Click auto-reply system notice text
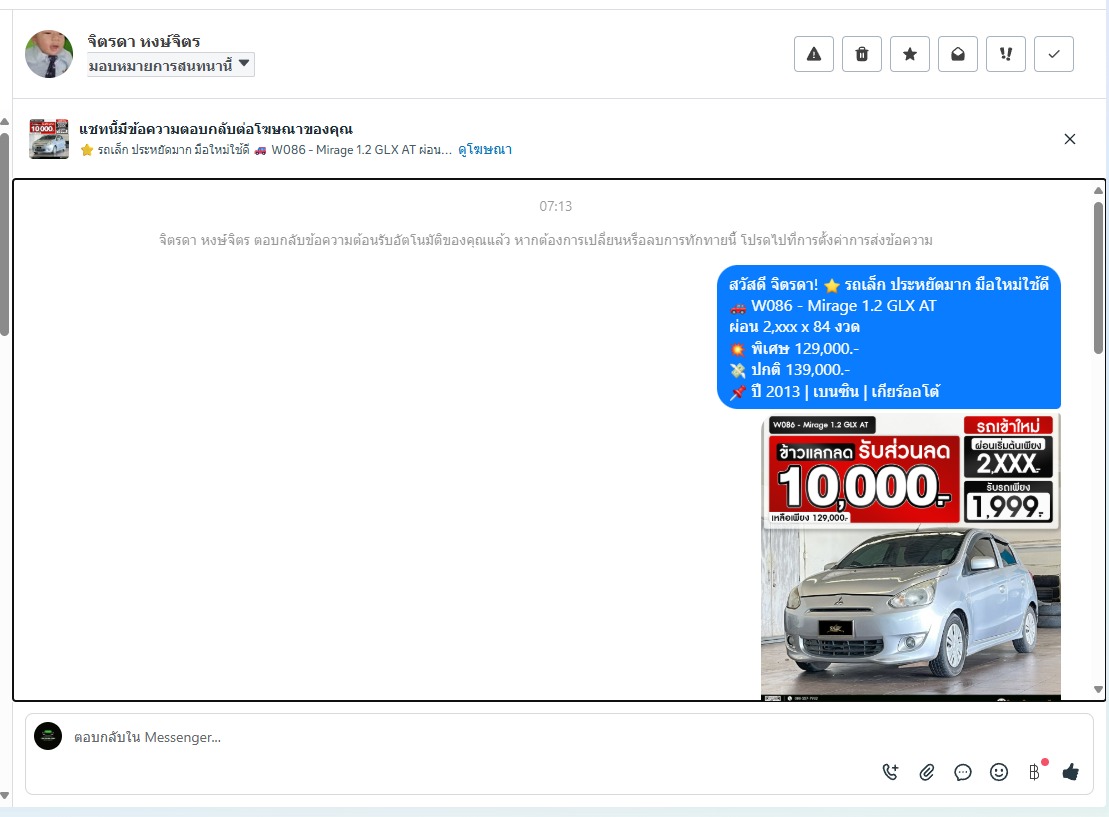Screen dimensions: 1109x817 click(x=545, y=240)
